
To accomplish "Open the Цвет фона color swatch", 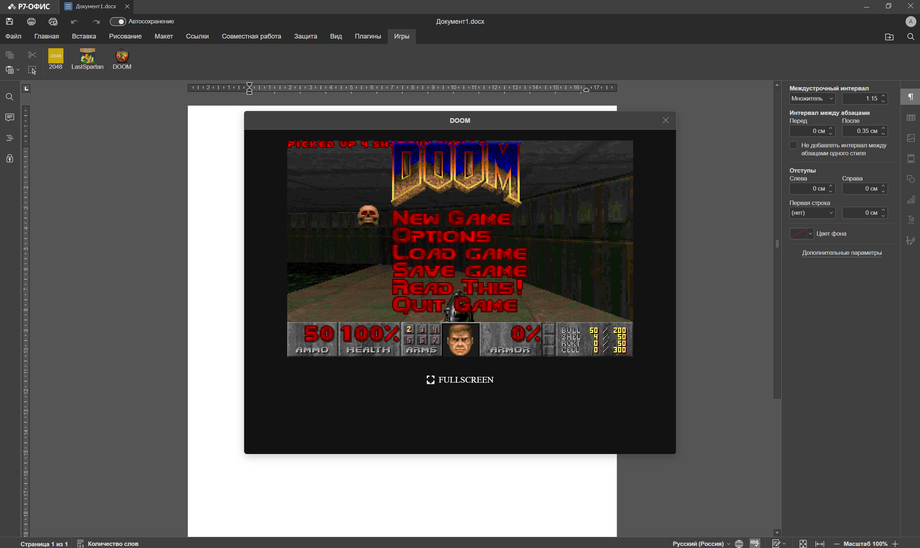I will (x=801, y=234).
